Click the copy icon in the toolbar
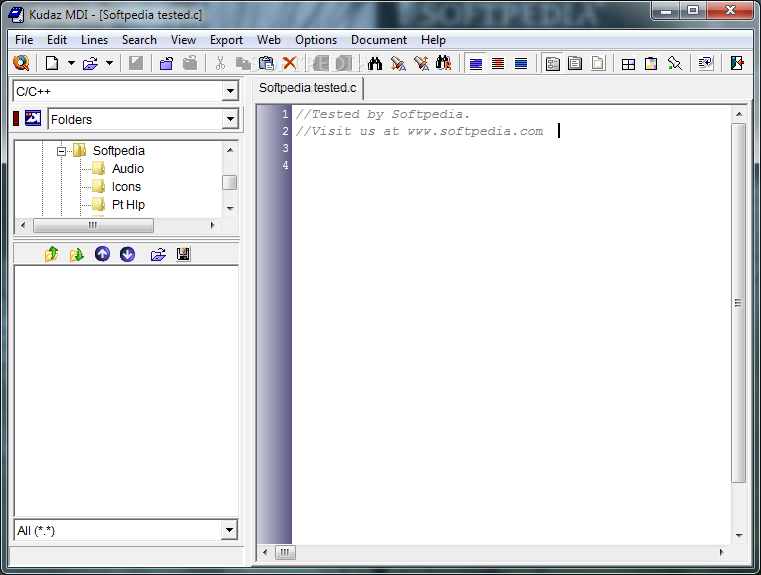 click(x=243, y=63)
